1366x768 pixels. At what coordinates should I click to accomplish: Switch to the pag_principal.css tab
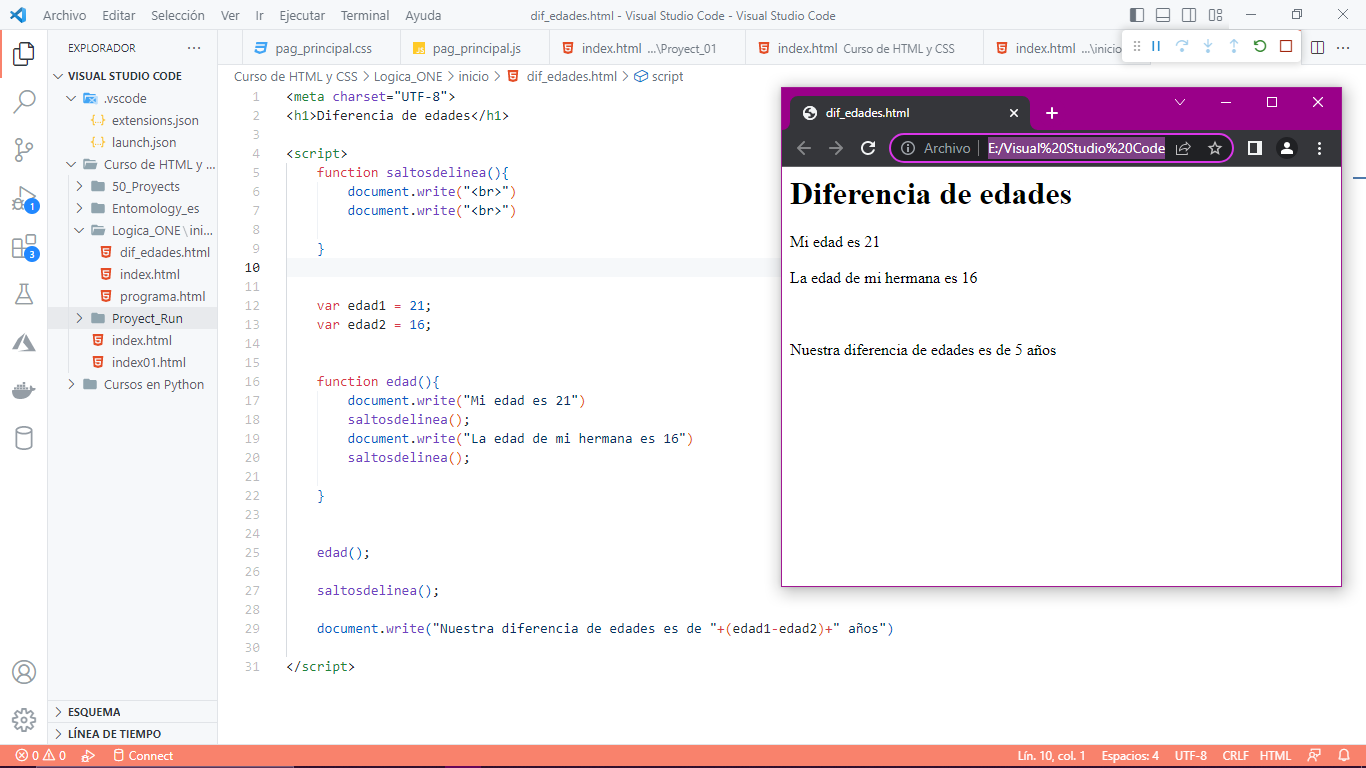click(x=321, y=48)
